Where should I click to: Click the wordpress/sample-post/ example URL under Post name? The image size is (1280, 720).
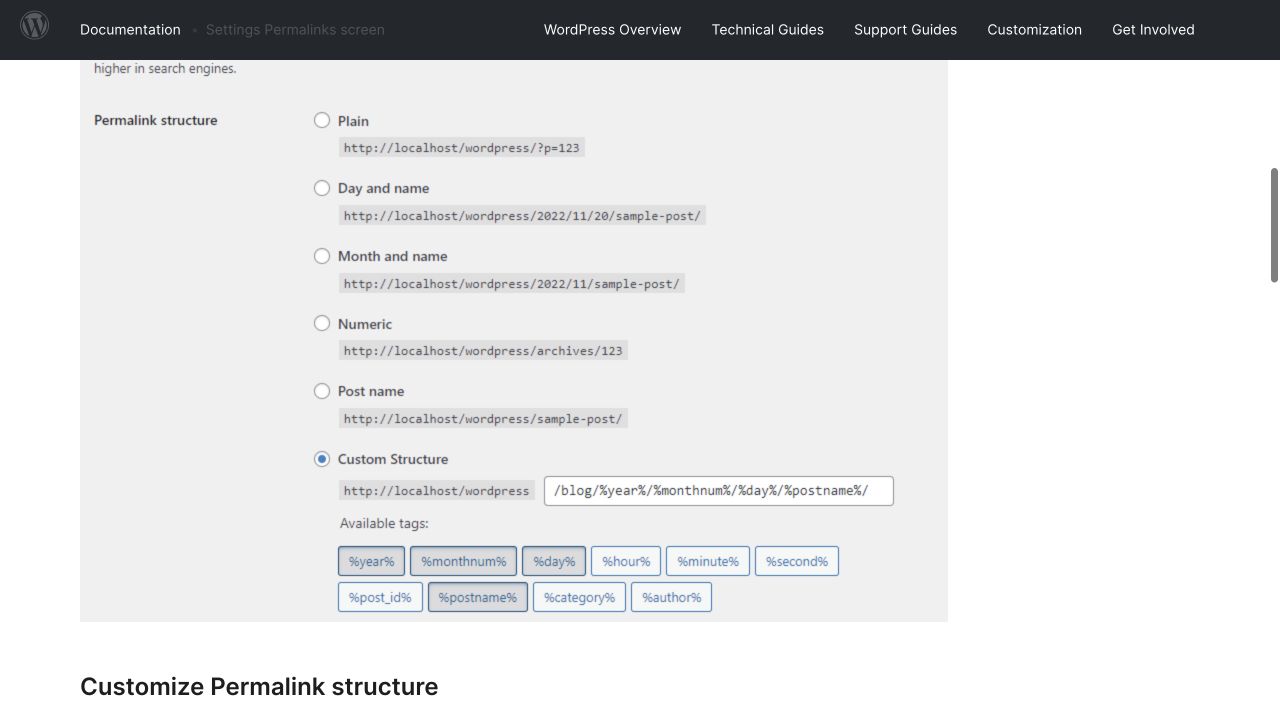483,419
